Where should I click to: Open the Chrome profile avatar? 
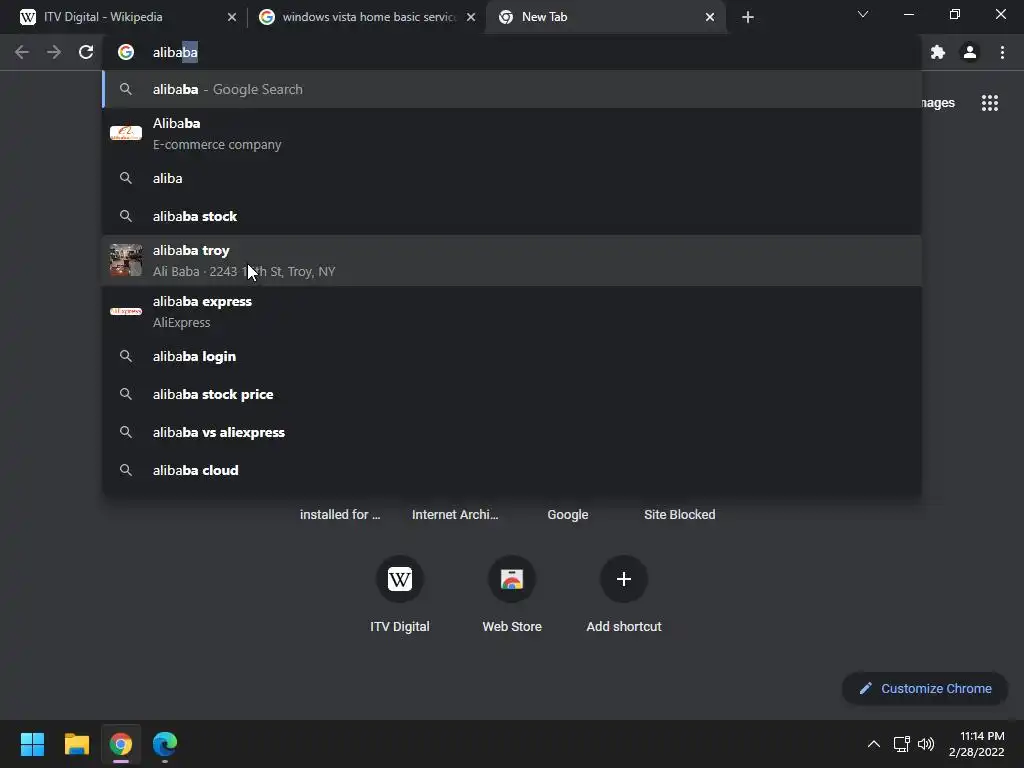pos(970,52)
